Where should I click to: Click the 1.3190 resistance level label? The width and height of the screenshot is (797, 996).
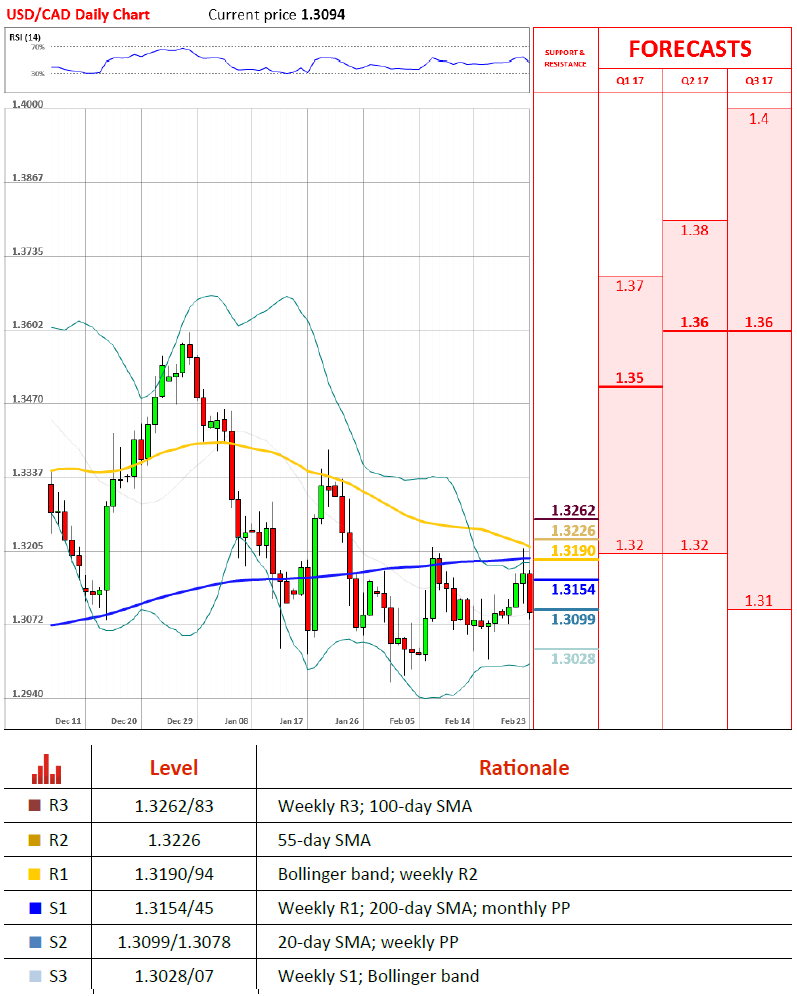573,551
